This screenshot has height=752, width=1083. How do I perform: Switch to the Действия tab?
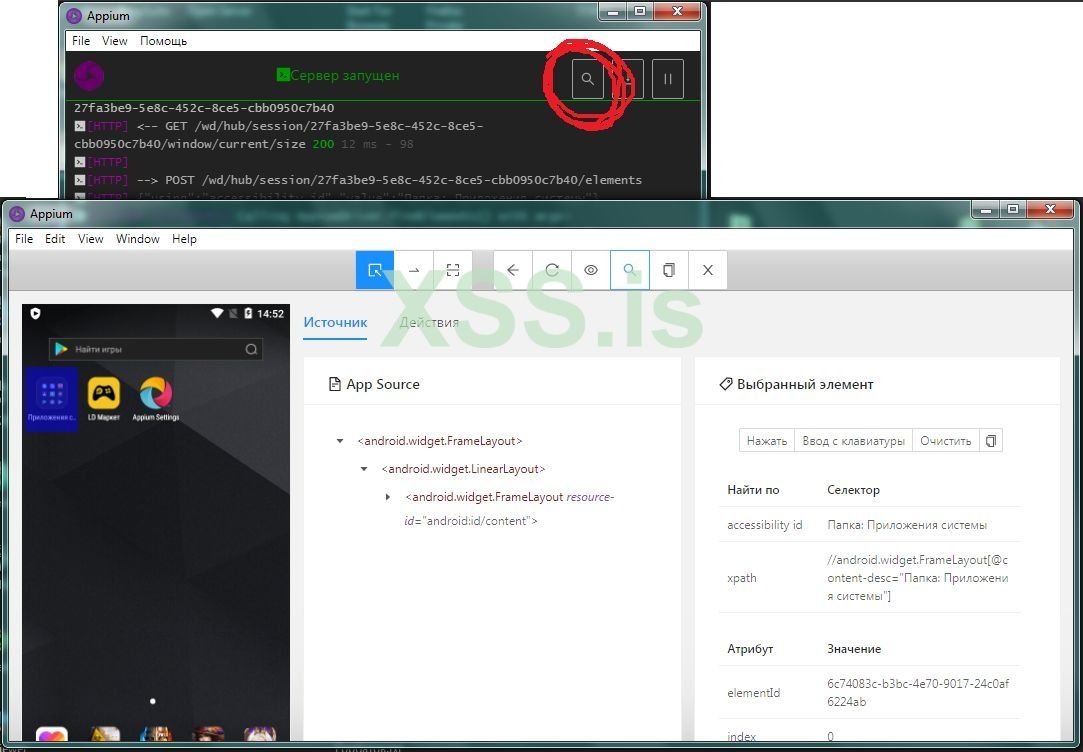(x=429, y=322)
